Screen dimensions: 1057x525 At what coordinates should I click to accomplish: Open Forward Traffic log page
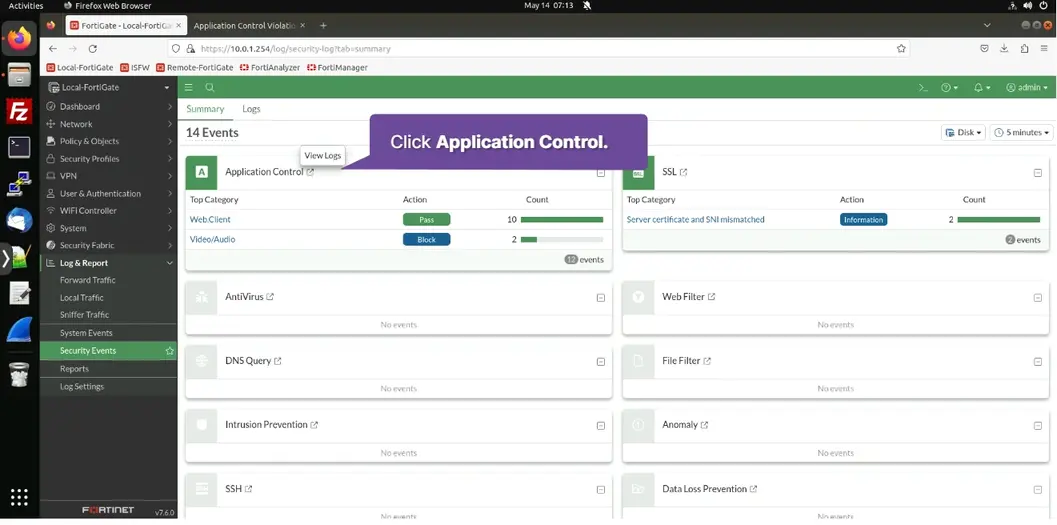coord(88,280)
